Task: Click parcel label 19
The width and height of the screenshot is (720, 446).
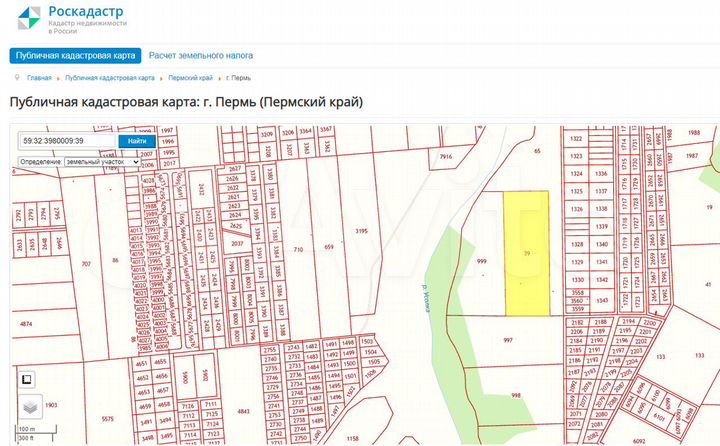Action: tap(710, 208)
